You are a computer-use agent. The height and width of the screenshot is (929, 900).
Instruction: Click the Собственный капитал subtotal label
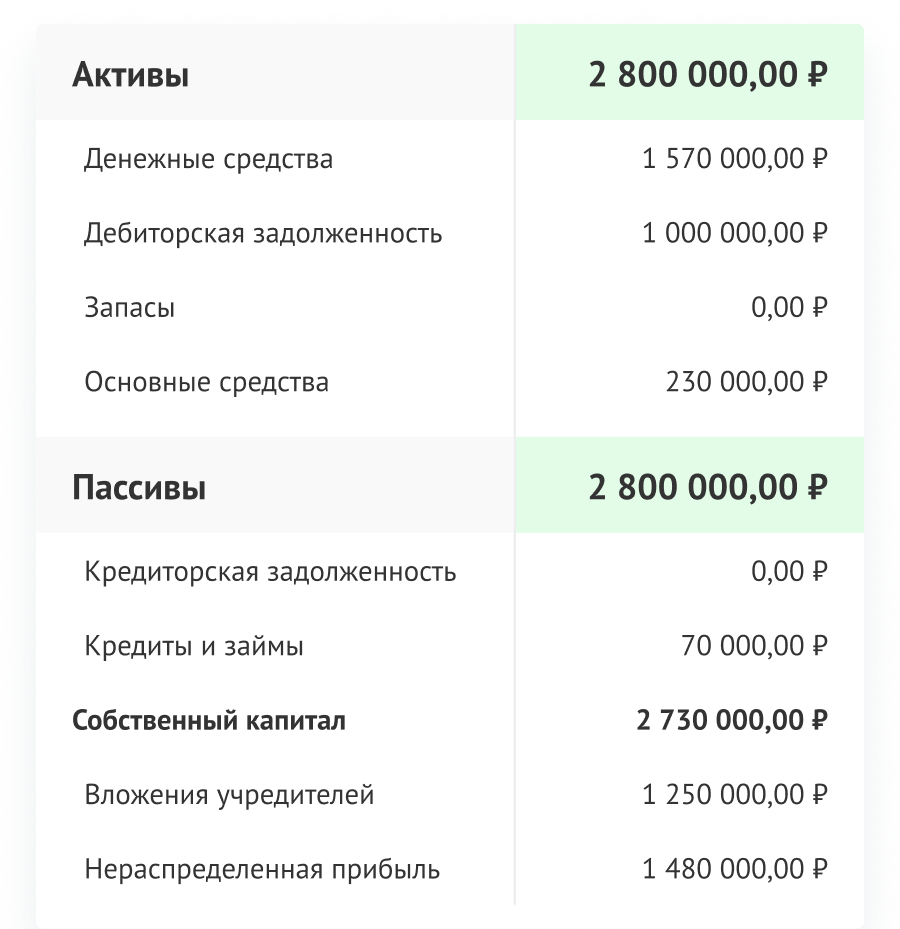[209, 720]
